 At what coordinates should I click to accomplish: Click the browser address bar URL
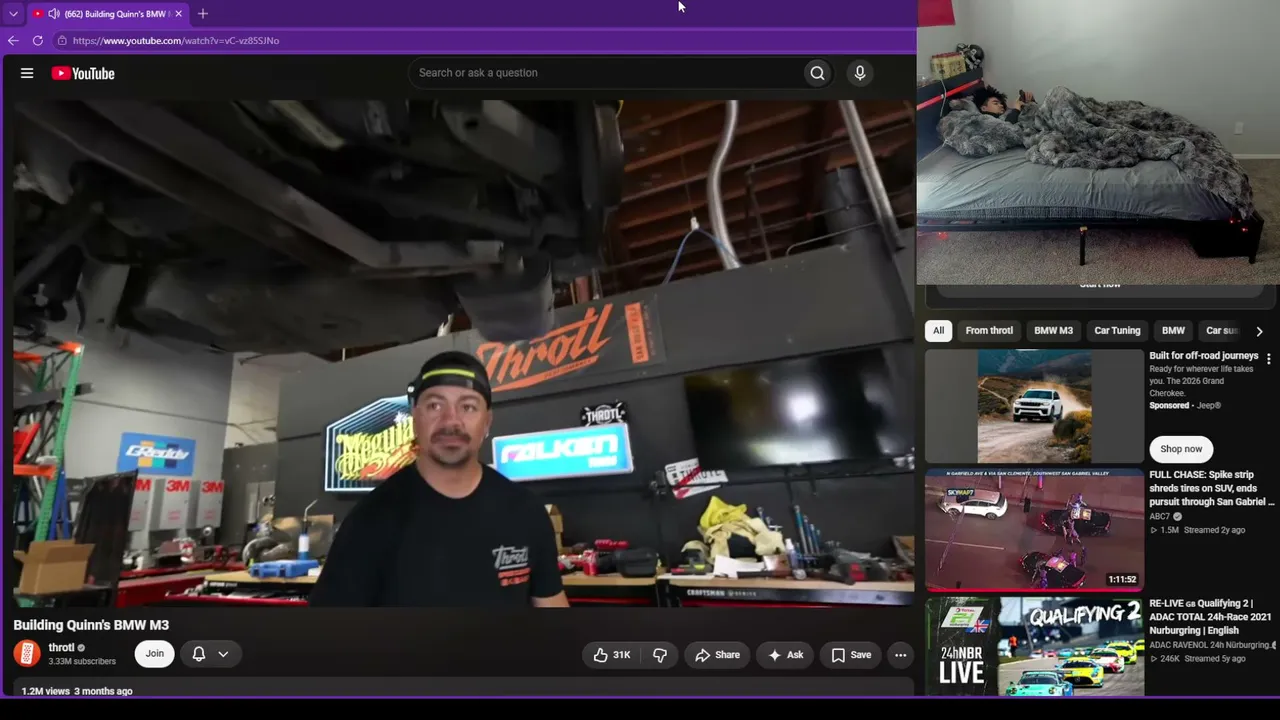coord(176,41)
